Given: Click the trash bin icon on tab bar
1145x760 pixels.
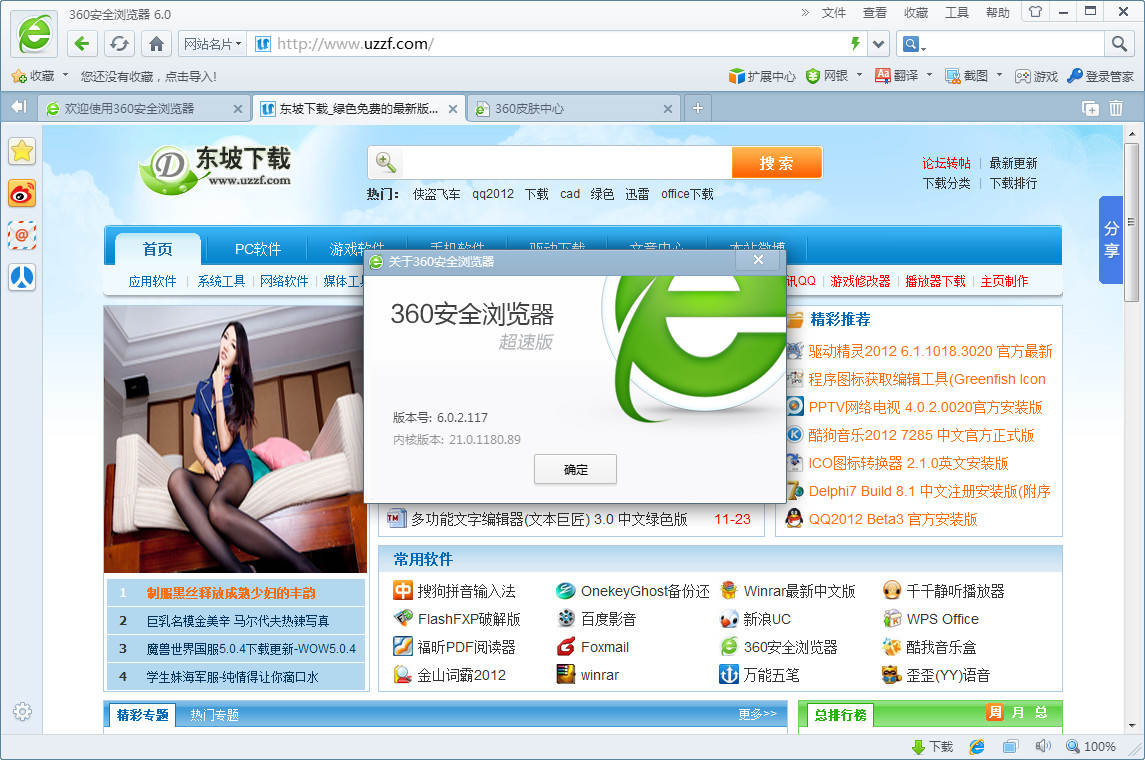Looking at the screenshot, I should click(1116, 108).
